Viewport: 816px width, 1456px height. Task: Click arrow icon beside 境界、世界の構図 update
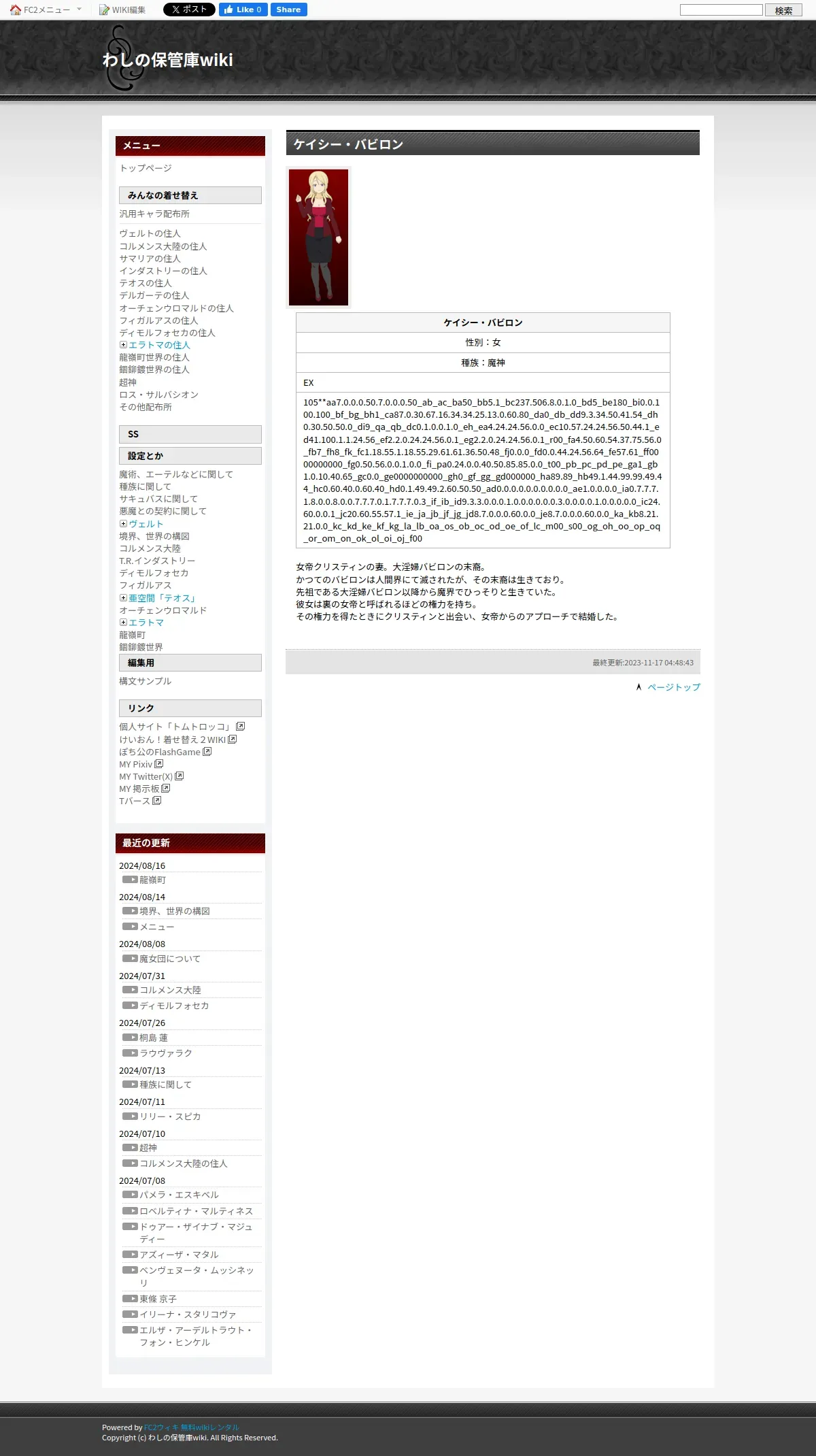pos(130,911)
